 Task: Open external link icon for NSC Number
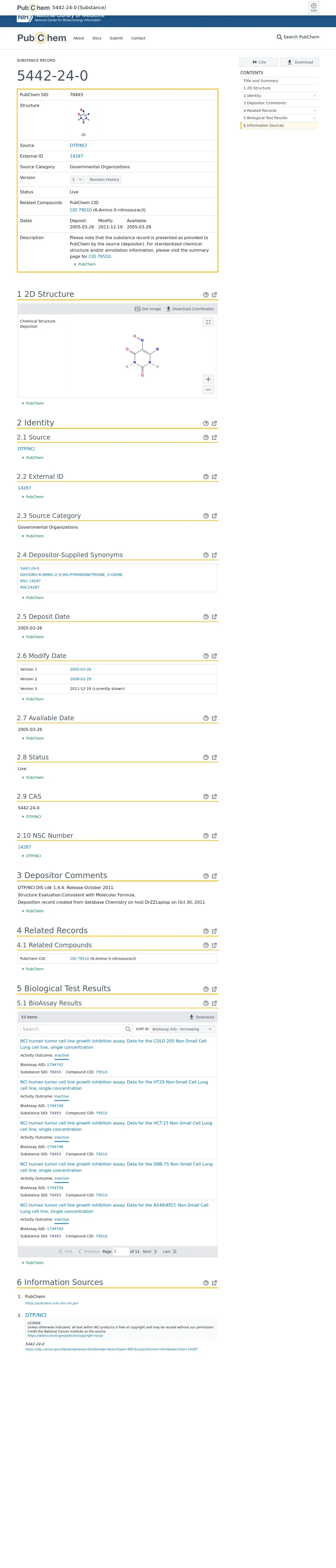(x=214, y=836)
